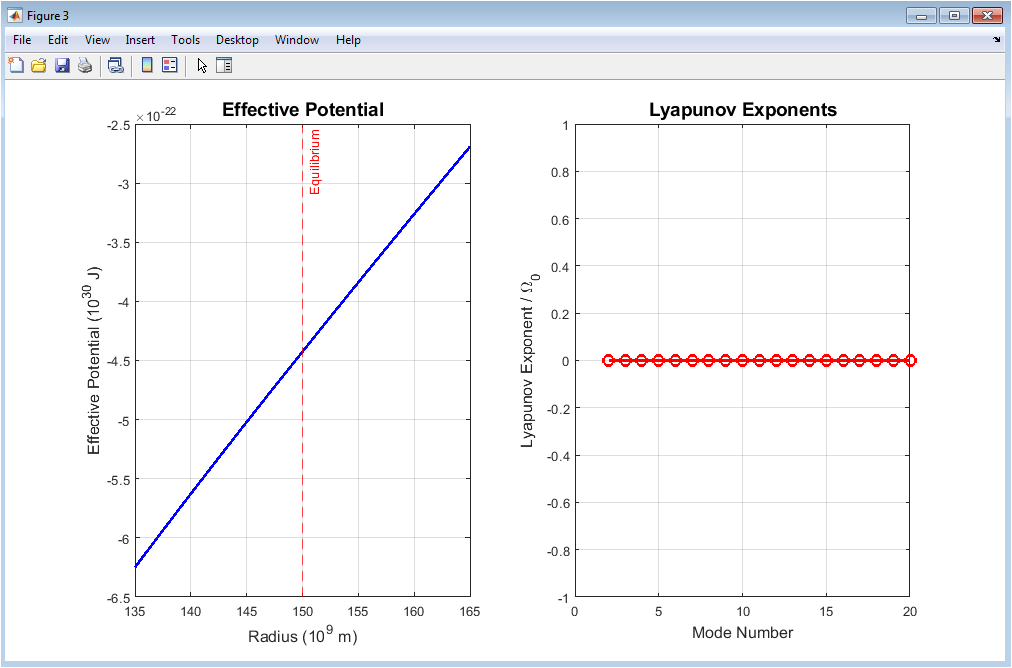Click the New Figure toolbar icon
Image resolution: width=1012 pixels, height=668 pixels.
(15, 66)
